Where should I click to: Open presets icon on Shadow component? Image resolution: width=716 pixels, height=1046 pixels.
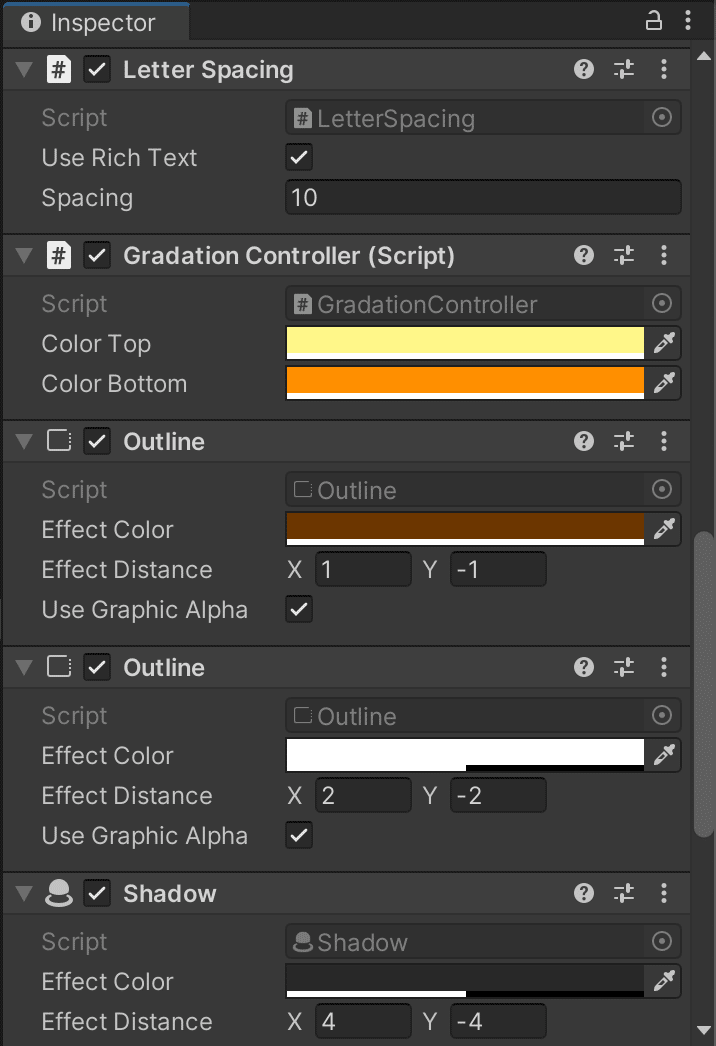624,893
